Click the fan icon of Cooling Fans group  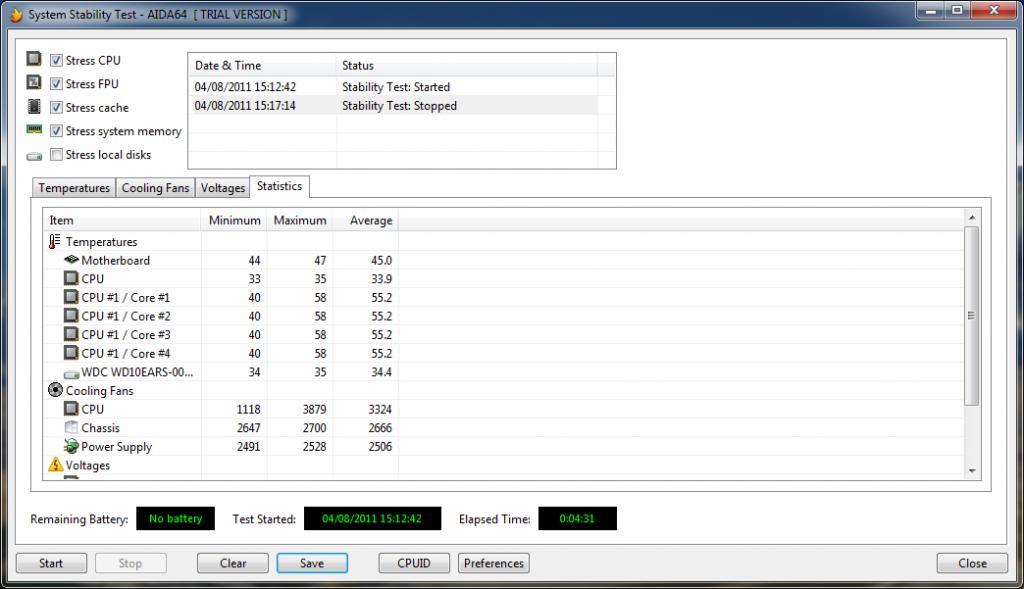pos(56,390)
